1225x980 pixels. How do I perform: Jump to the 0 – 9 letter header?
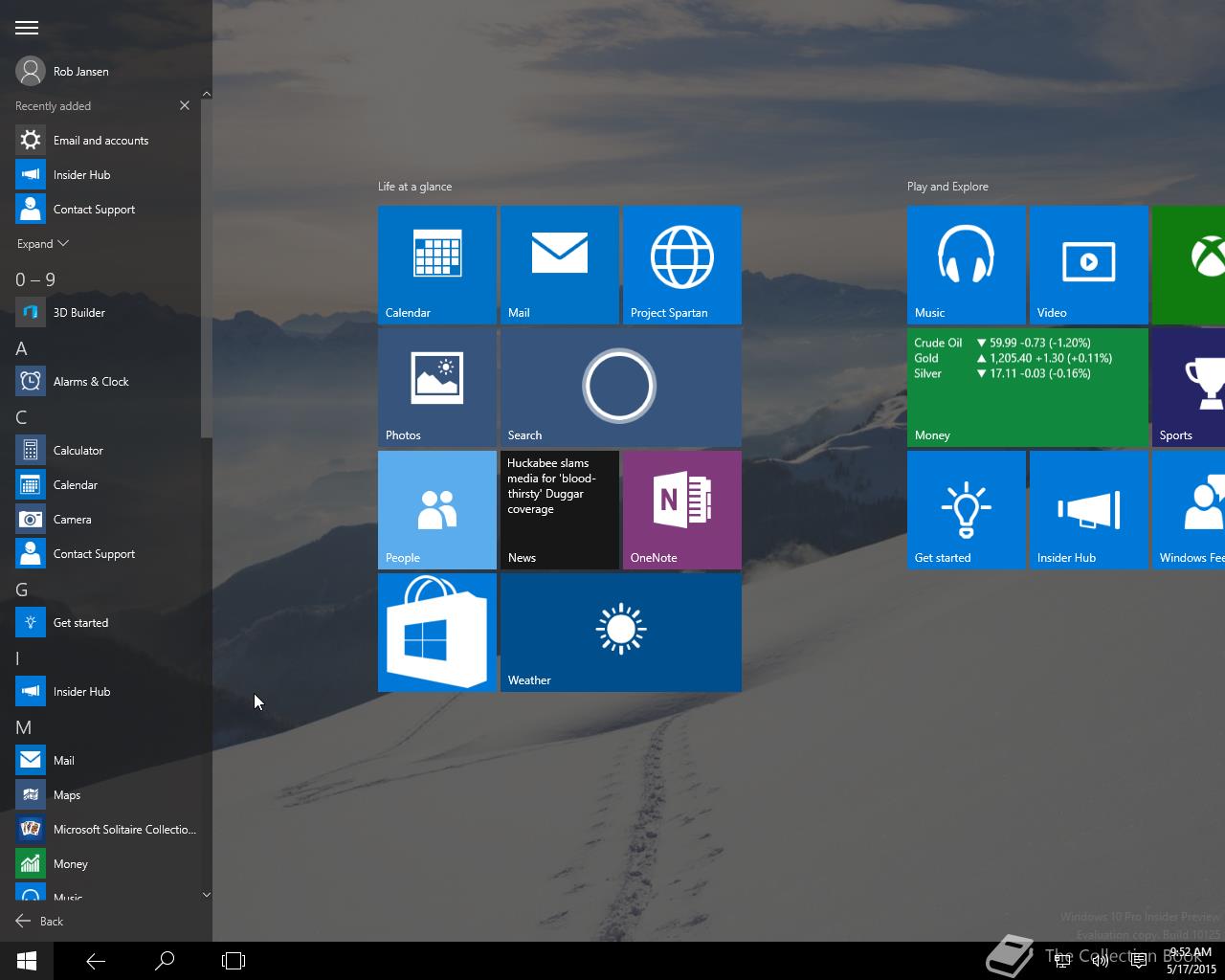click(35, 279)
